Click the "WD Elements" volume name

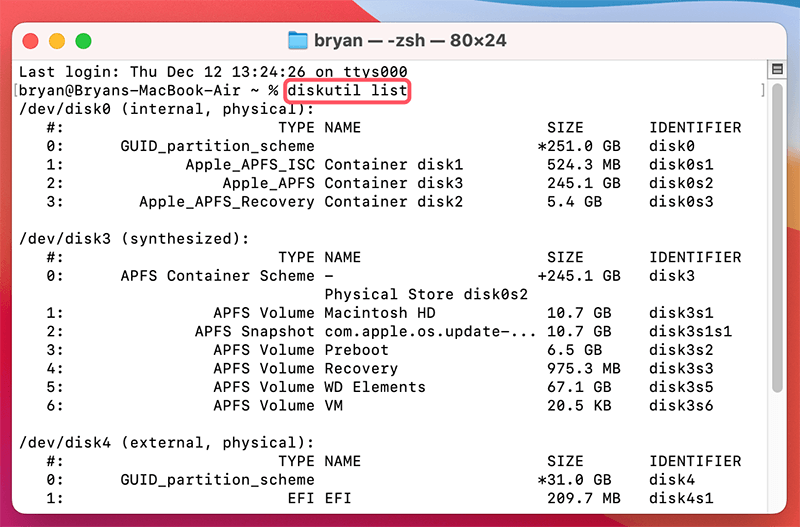click(x=375, y=386)
